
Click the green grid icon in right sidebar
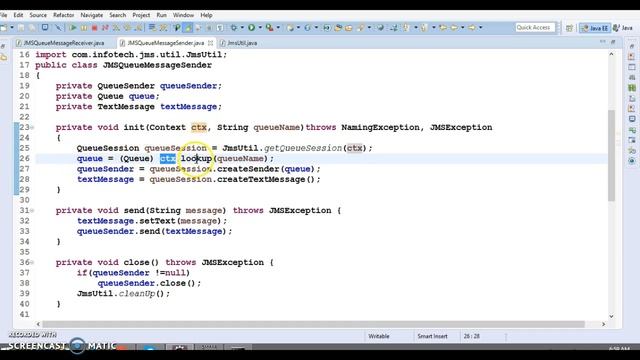click(x=632, y=88)
